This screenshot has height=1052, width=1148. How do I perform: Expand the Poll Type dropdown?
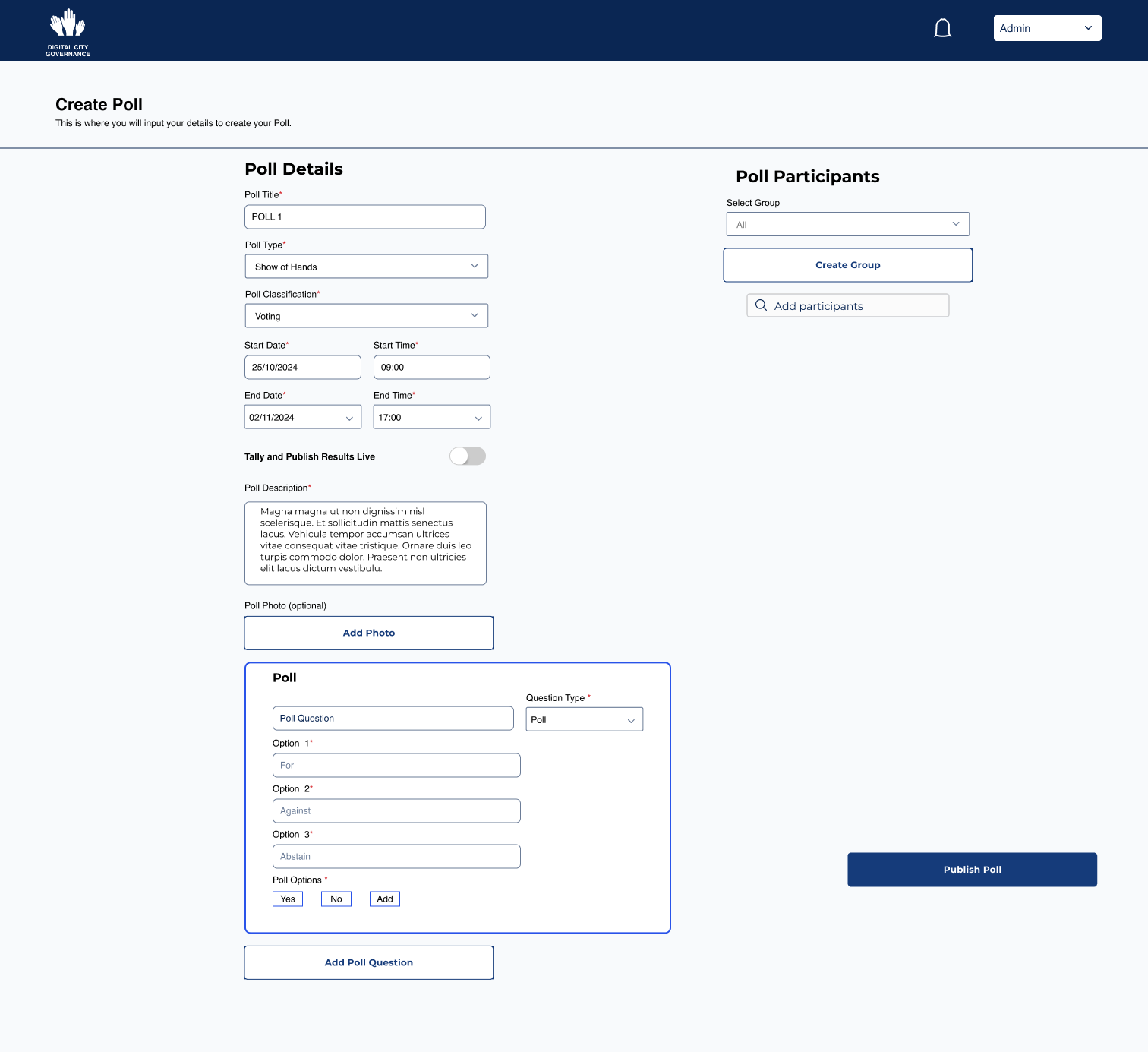(366, 267)
